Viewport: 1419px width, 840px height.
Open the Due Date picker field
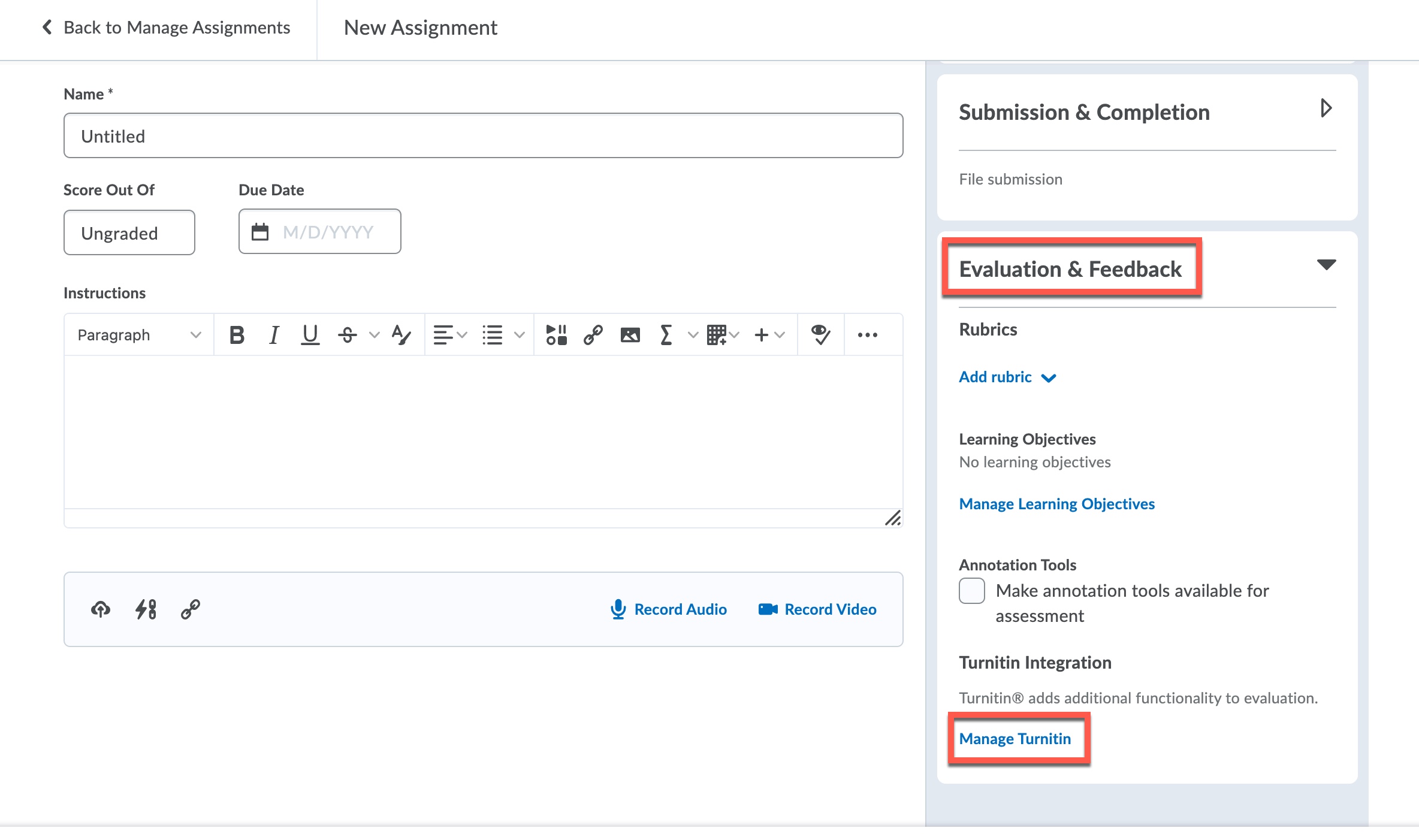click(320, 231)
